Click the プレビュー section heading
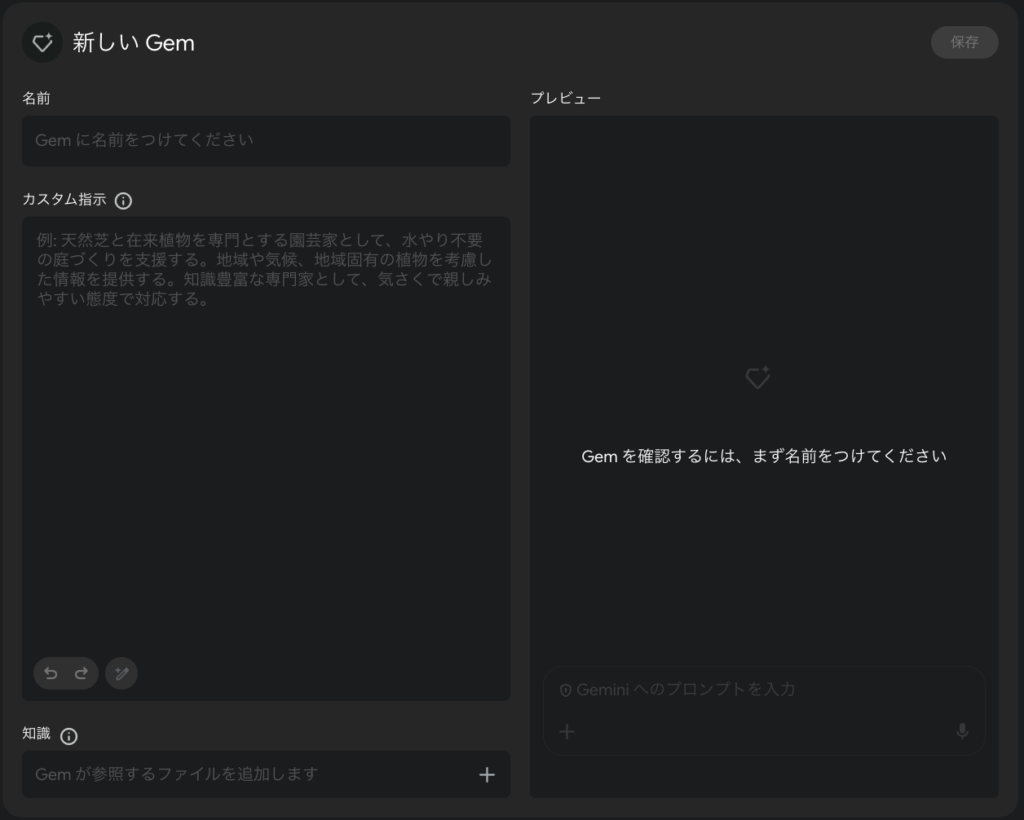The width and height of the screenshot is (1024, 820). coord(565,98)
